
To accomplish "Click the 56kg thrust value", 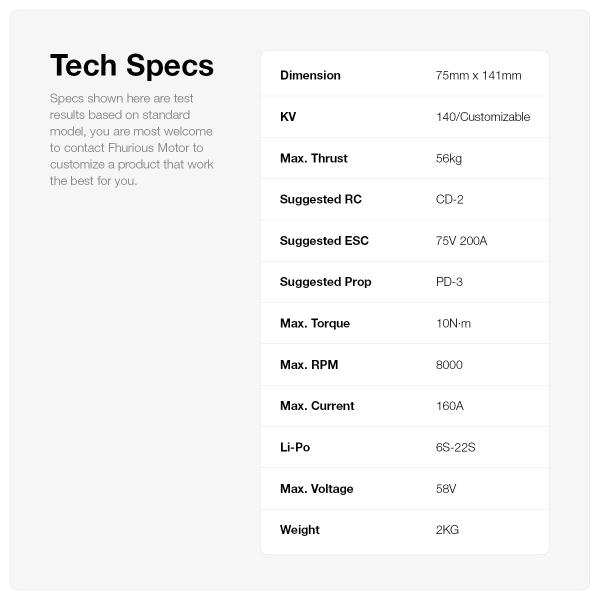I will pyautogui.click(x=449, y=159).
